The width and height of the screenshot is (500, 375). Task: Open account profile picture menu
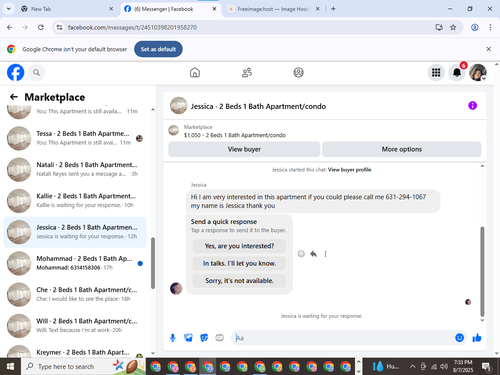click(478, 72)
